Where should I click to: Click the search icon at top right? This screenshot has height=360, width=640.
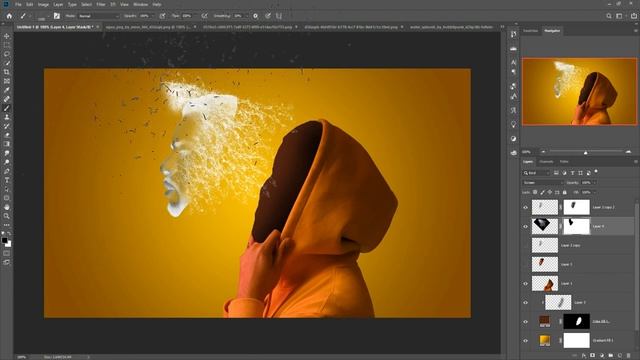click(x=609, y=16)
